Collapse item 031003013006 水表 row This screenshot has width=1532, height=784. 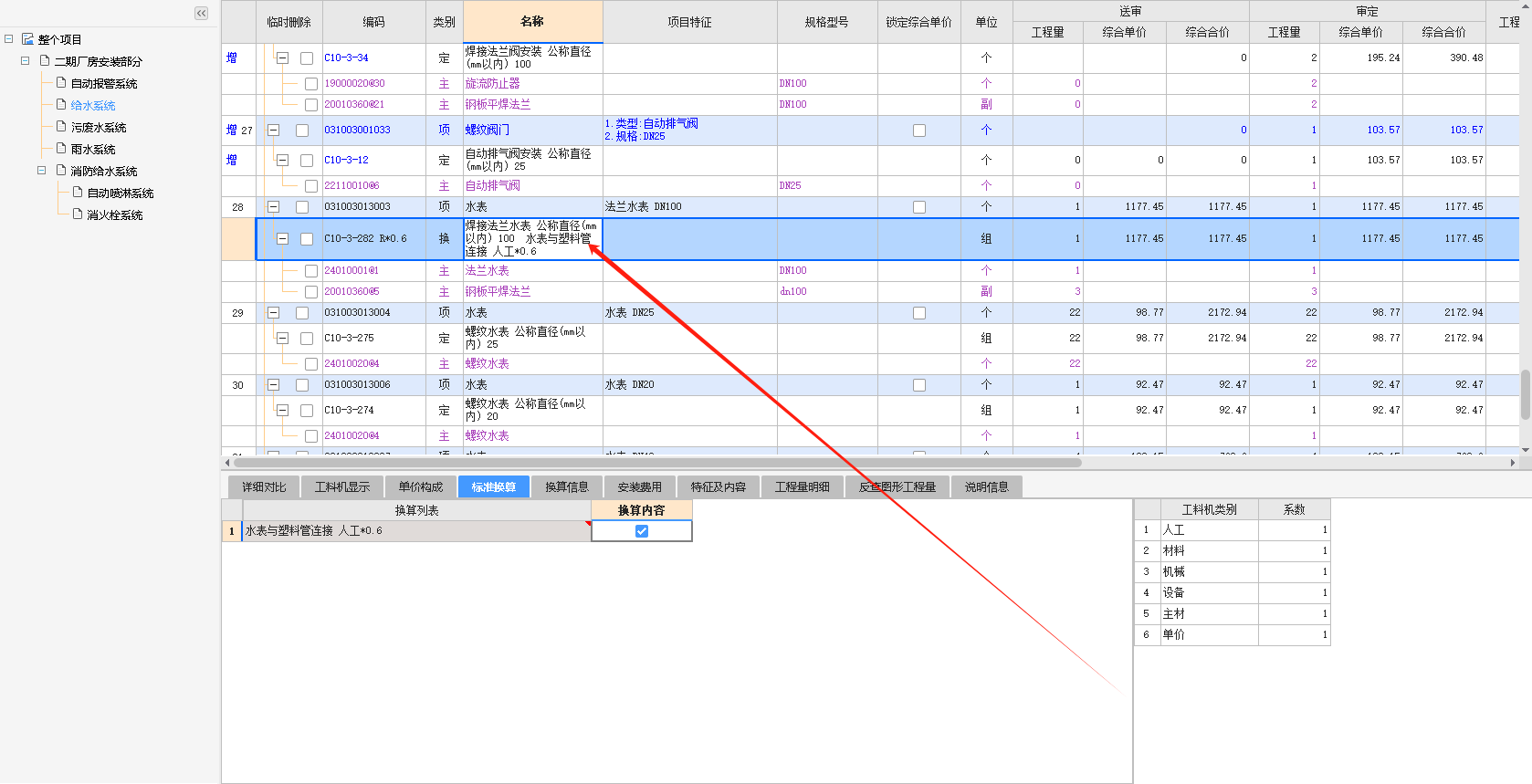(273, 385)
